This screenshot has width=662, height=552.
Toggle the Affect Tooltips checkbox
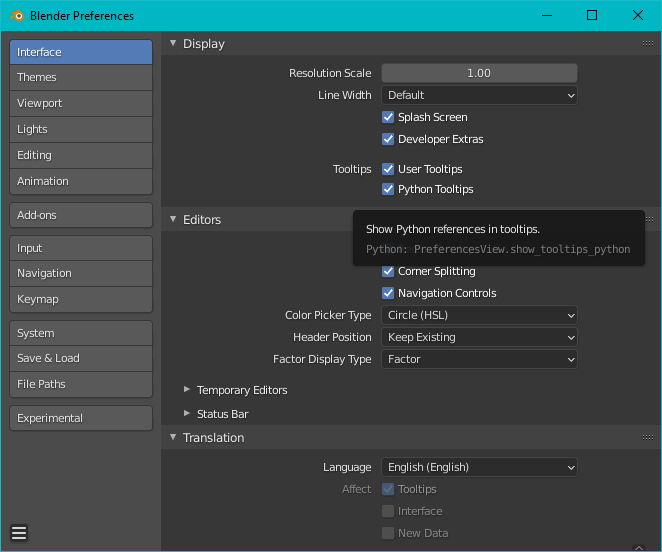[388, 489]
